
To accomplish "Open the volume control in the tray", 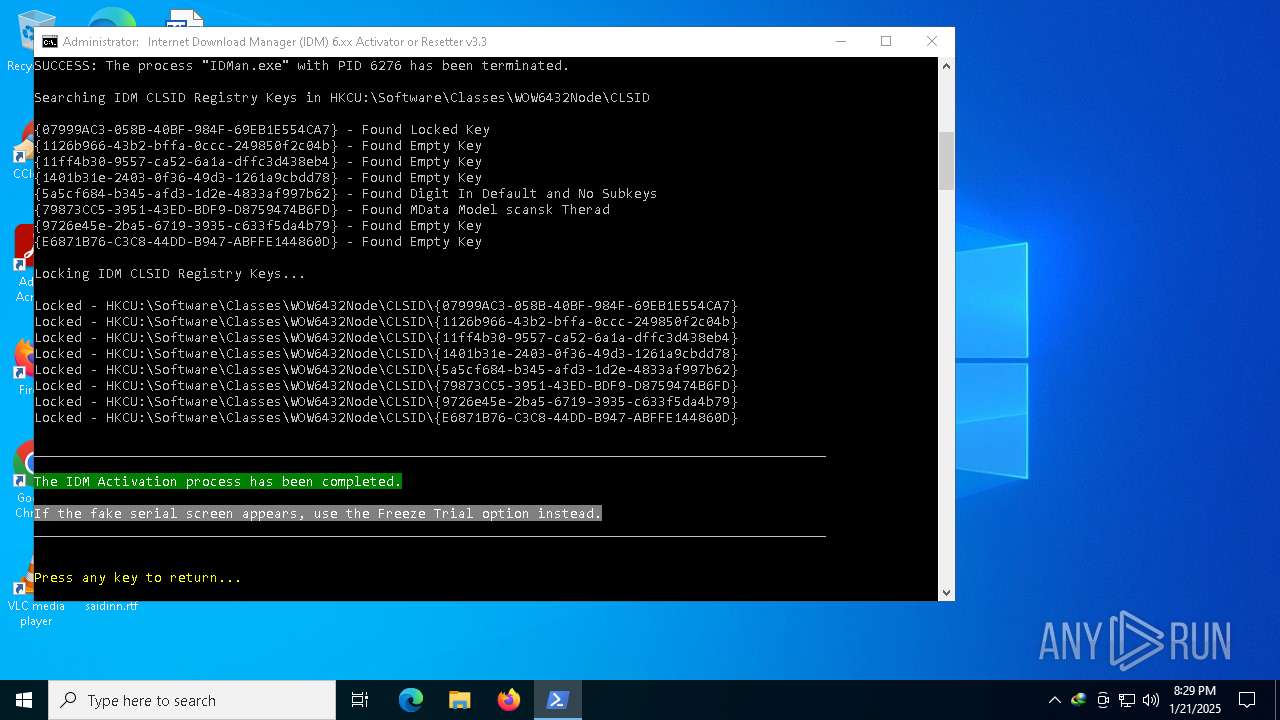I will click(1151, 700).
